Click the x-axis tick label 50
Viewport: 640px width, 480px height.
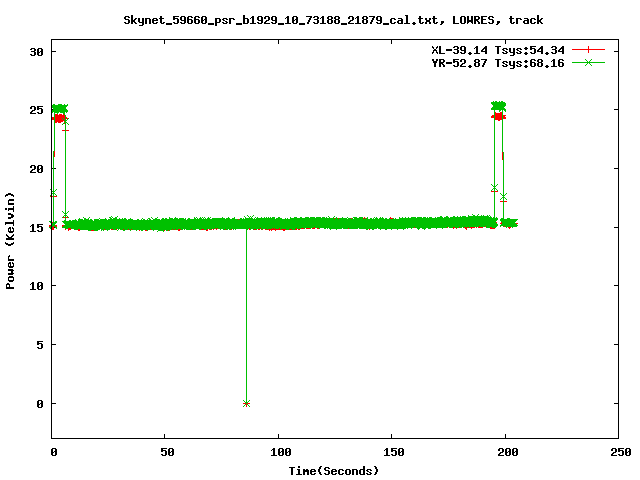(167, 452)
